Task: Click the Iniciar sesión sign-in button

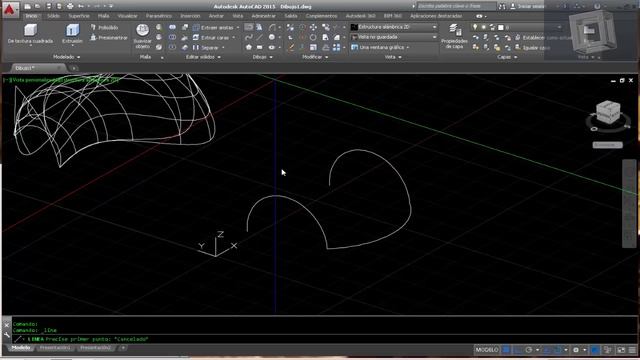Action: pyautogui.click(x=527, y=6)
